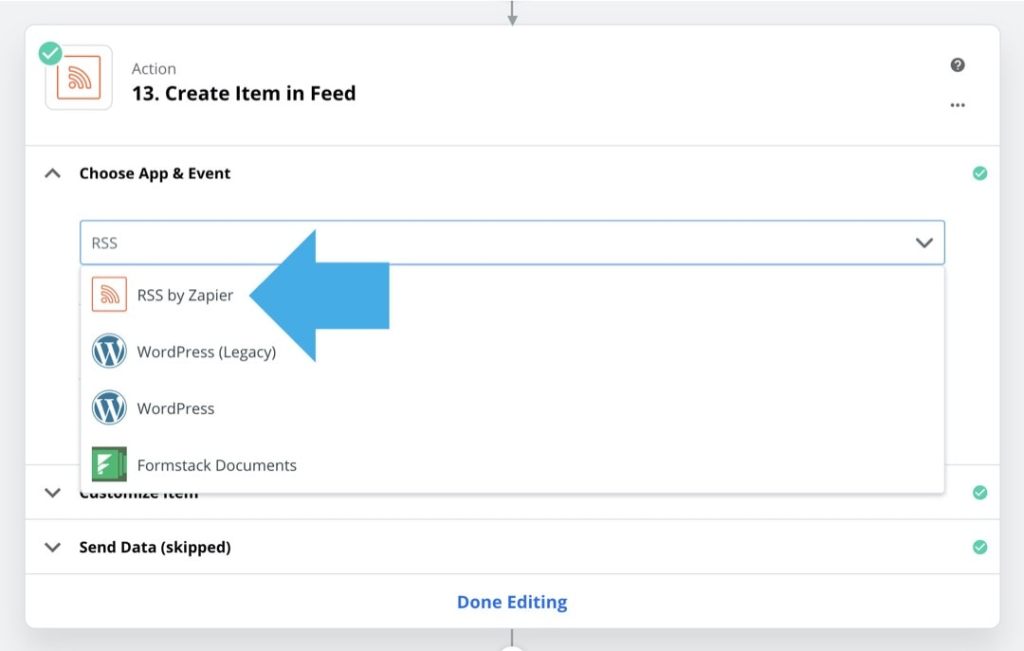Open the help question mark icon
This screenshot has height=651, width=1024.
(957, 64)
